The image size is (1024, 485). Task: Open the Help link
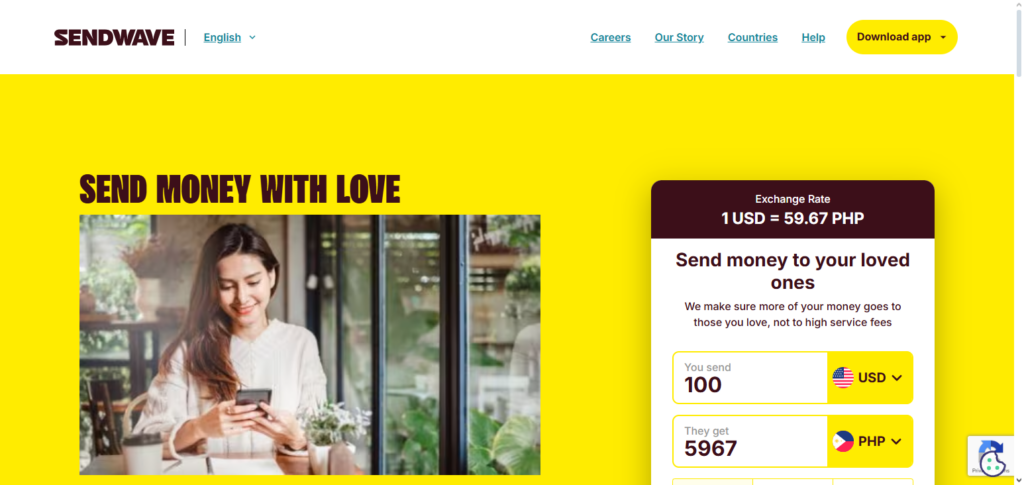(x=813, y=38)
